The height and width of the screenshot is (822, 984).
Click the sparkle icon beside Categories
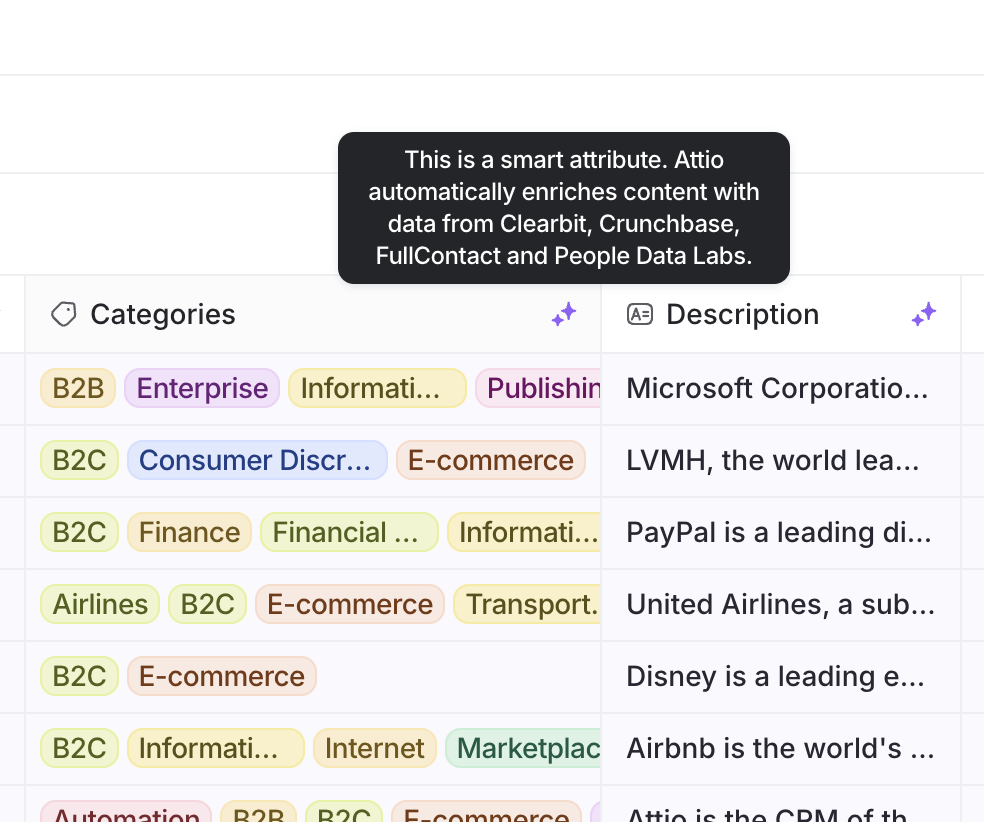point(564,315)
